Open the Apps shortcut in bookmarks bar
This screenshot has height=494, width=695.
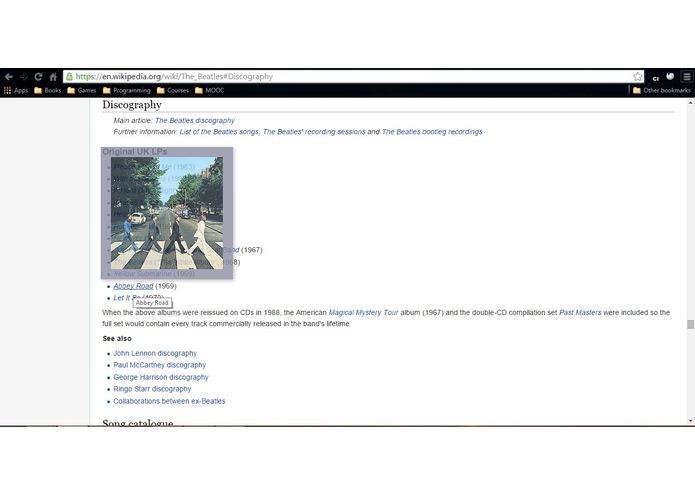pyautogui.click(x=16, y=90)
